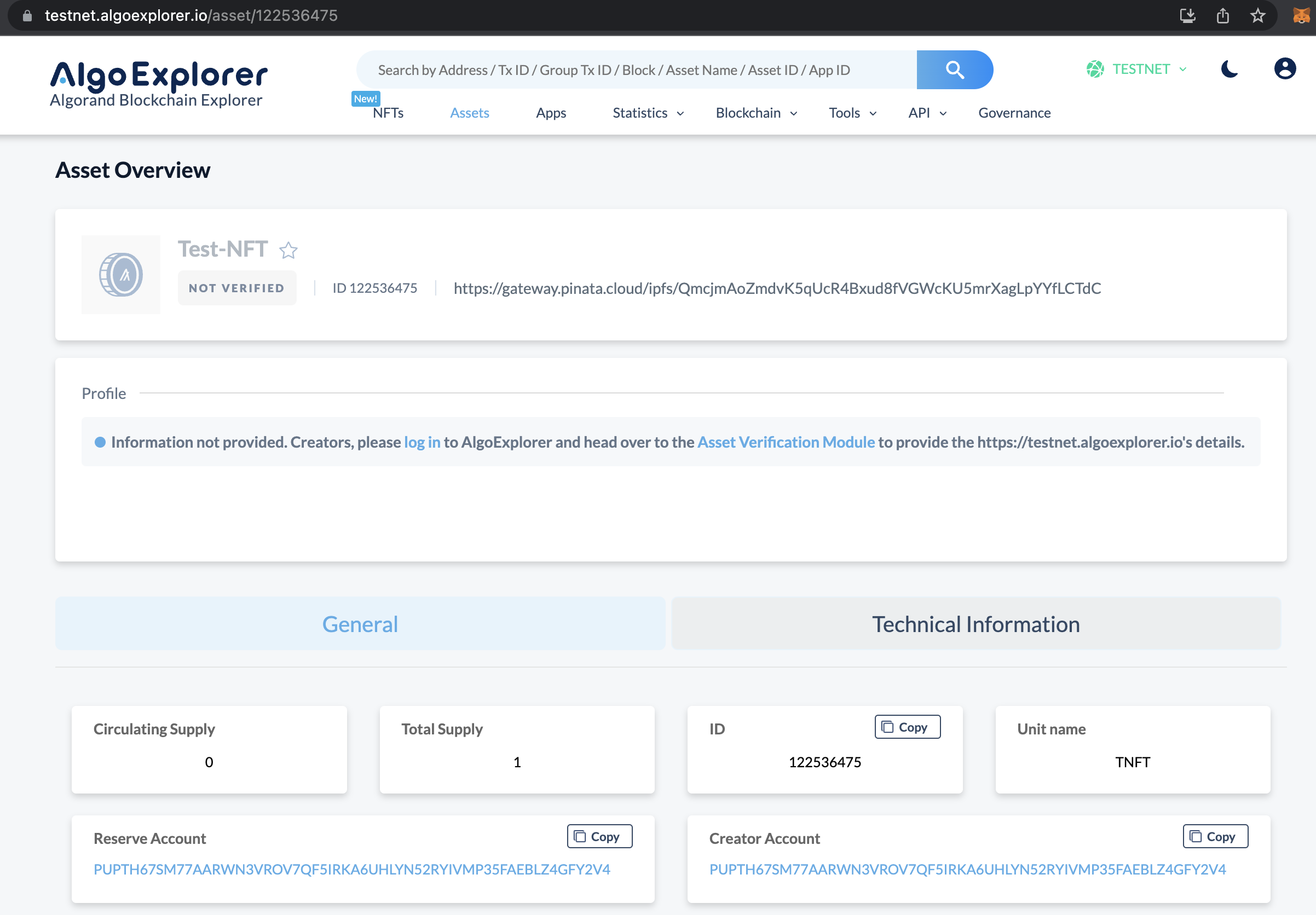Click the AlgoExplorer logo
The width and height of the screenshot is (1316, 915).
click(x=158, y=84)
